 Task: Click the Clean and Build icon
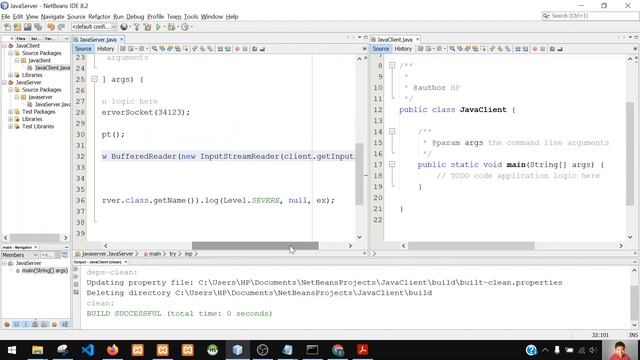tap(147, 27)
